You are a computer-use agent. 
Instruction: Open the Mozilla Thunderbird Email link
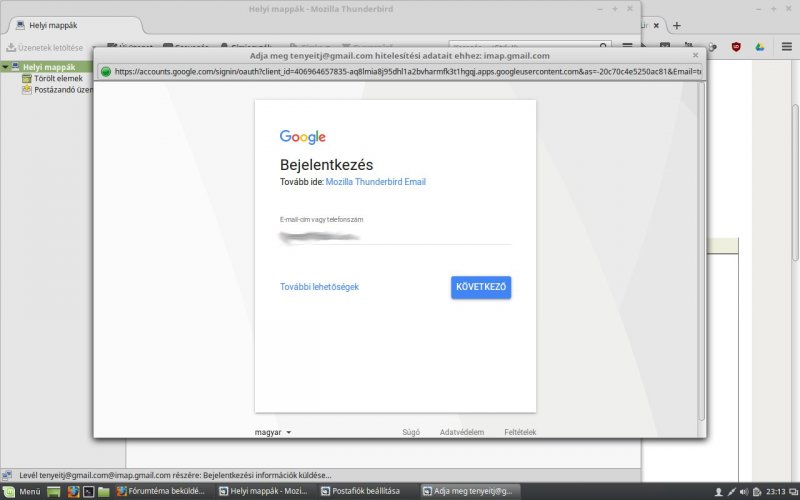click(x=376, y=182)
